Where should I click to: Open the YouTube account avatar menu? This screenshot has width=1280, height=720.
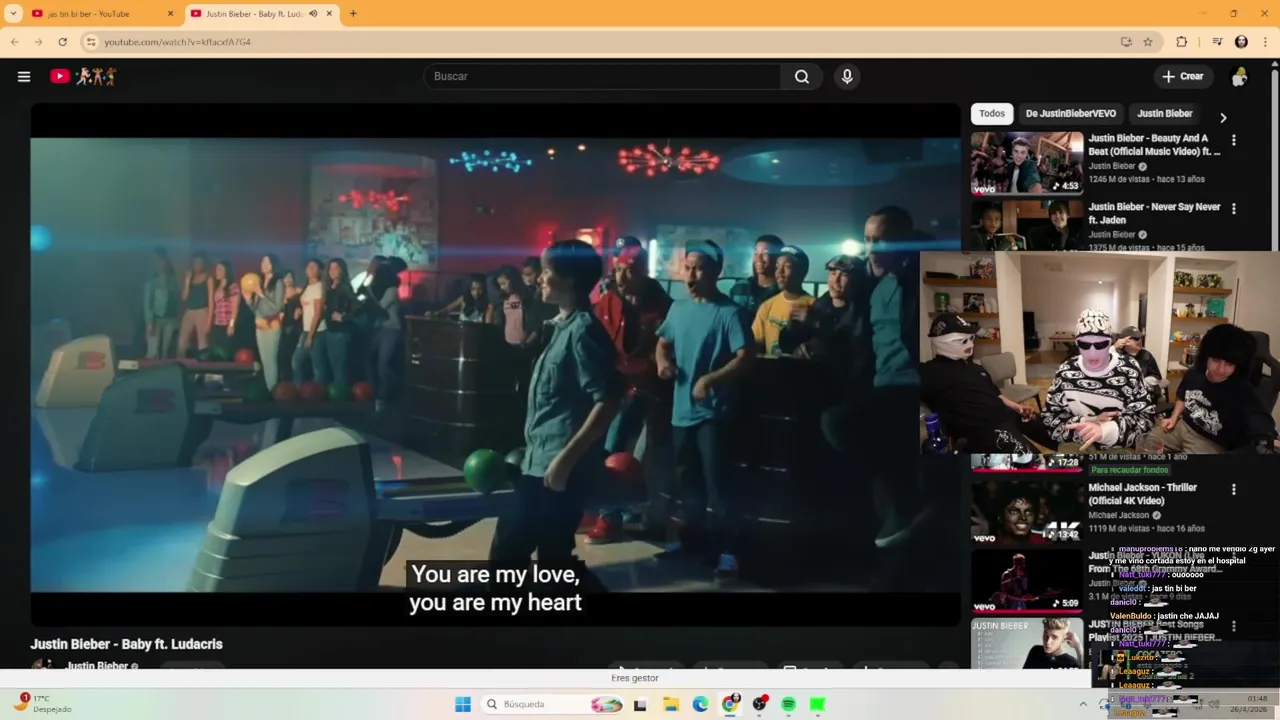[1239, 77]
